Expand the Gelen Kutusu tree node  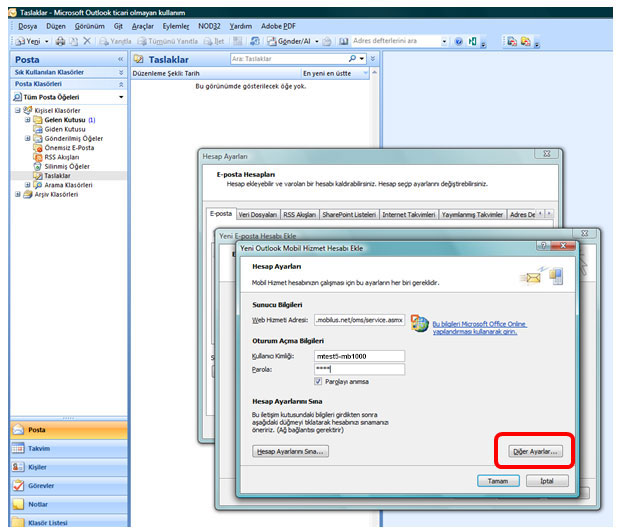click(x=28, y=120)
